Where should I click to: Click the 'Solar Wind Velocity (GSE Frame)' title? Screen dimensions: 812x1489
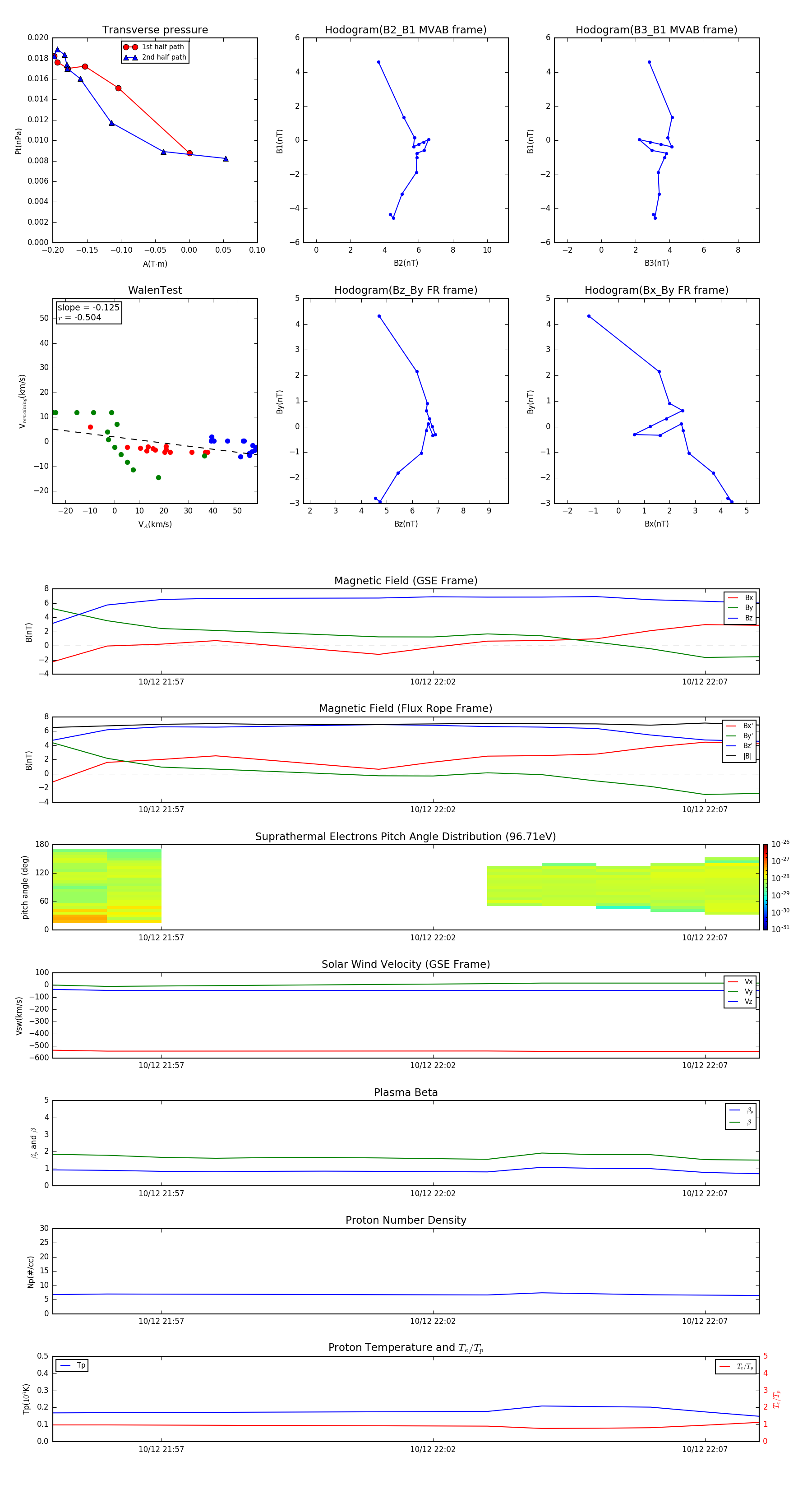click(x=406, y=964)
